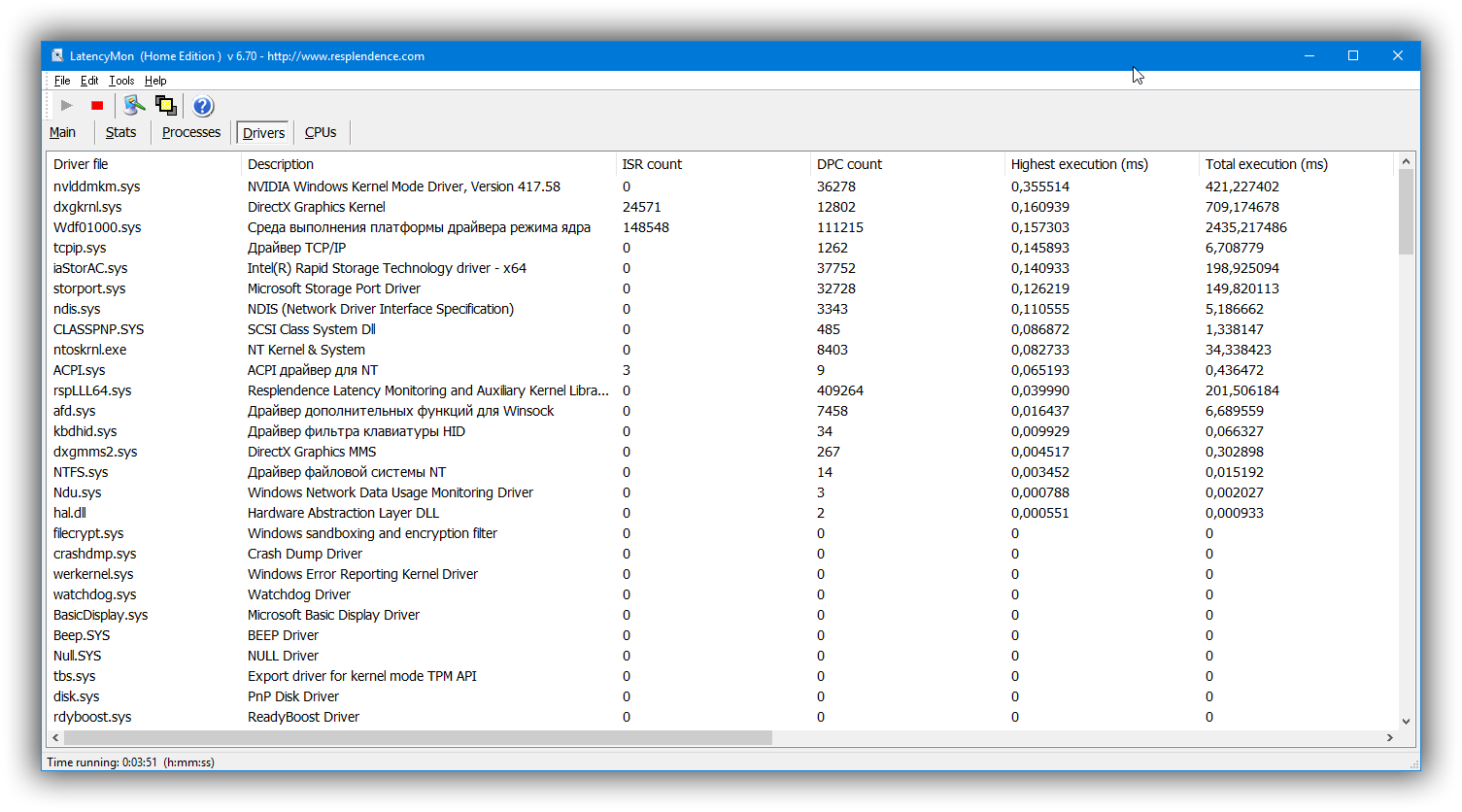This screenshot has width=1462, height=812.
Task: Click the horizontal scrollbar right arrow
Action: pos(1390,738)
